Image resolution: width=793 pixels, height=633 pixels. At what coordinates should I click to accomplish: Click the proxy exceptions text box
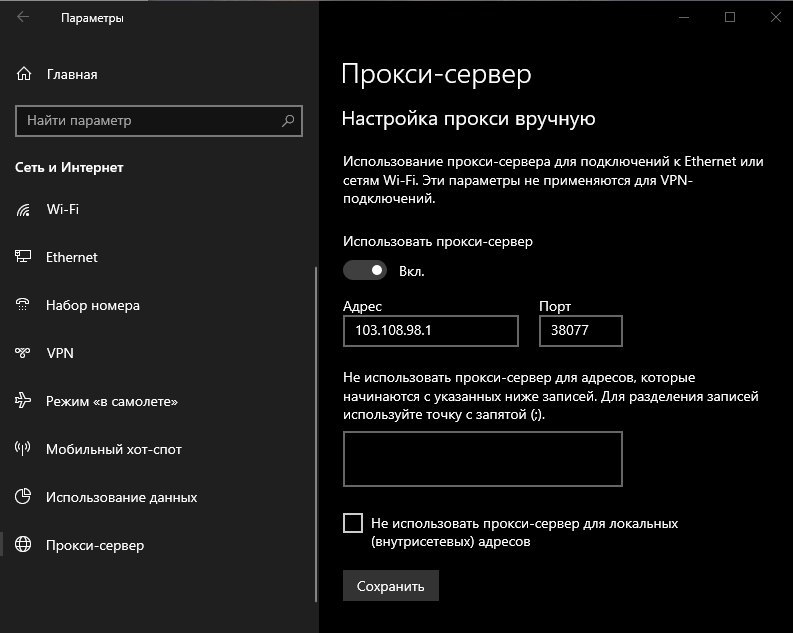[482, 459]
